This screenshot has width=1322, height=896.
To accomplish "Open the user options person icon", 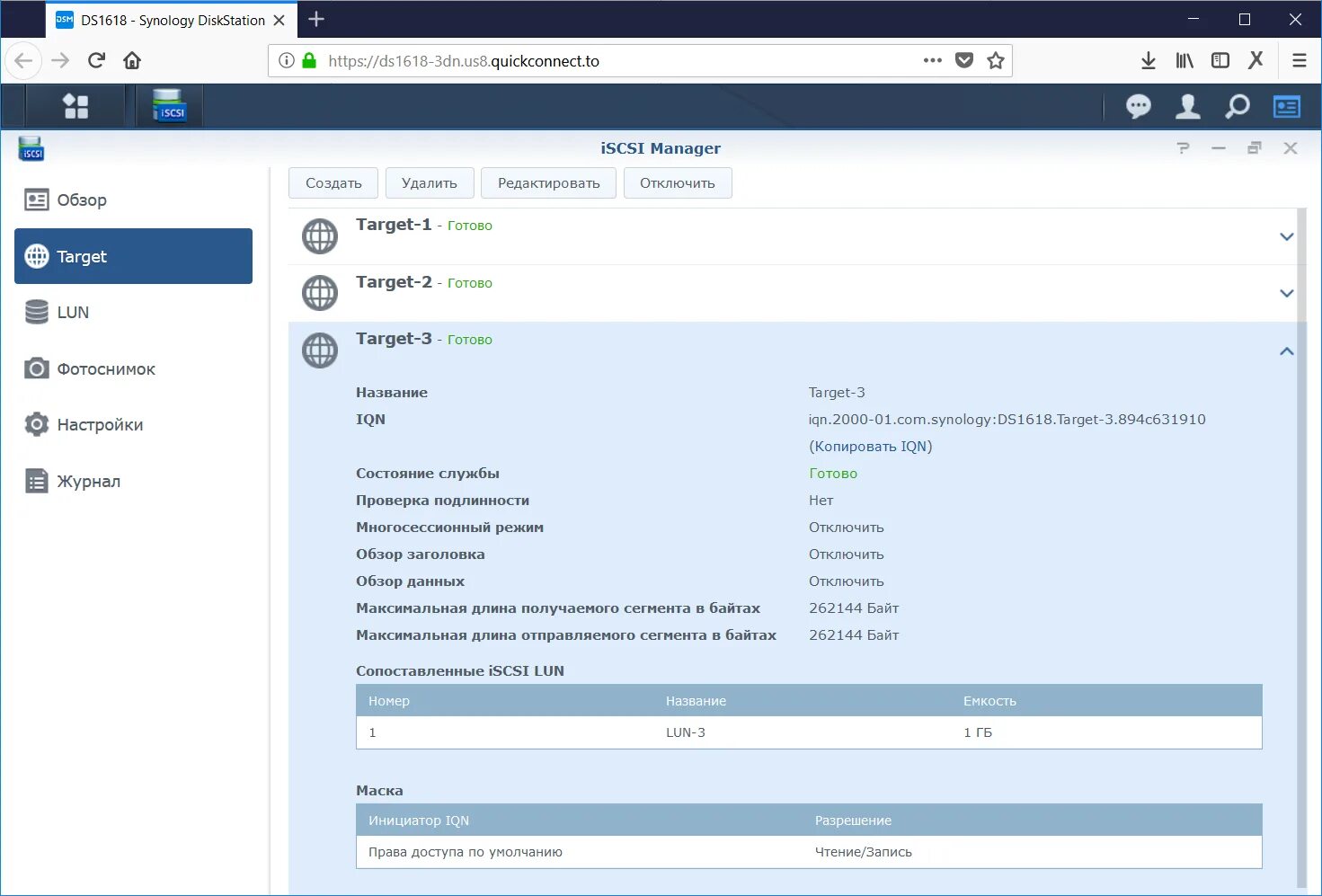I will (x=1188, y=106).
